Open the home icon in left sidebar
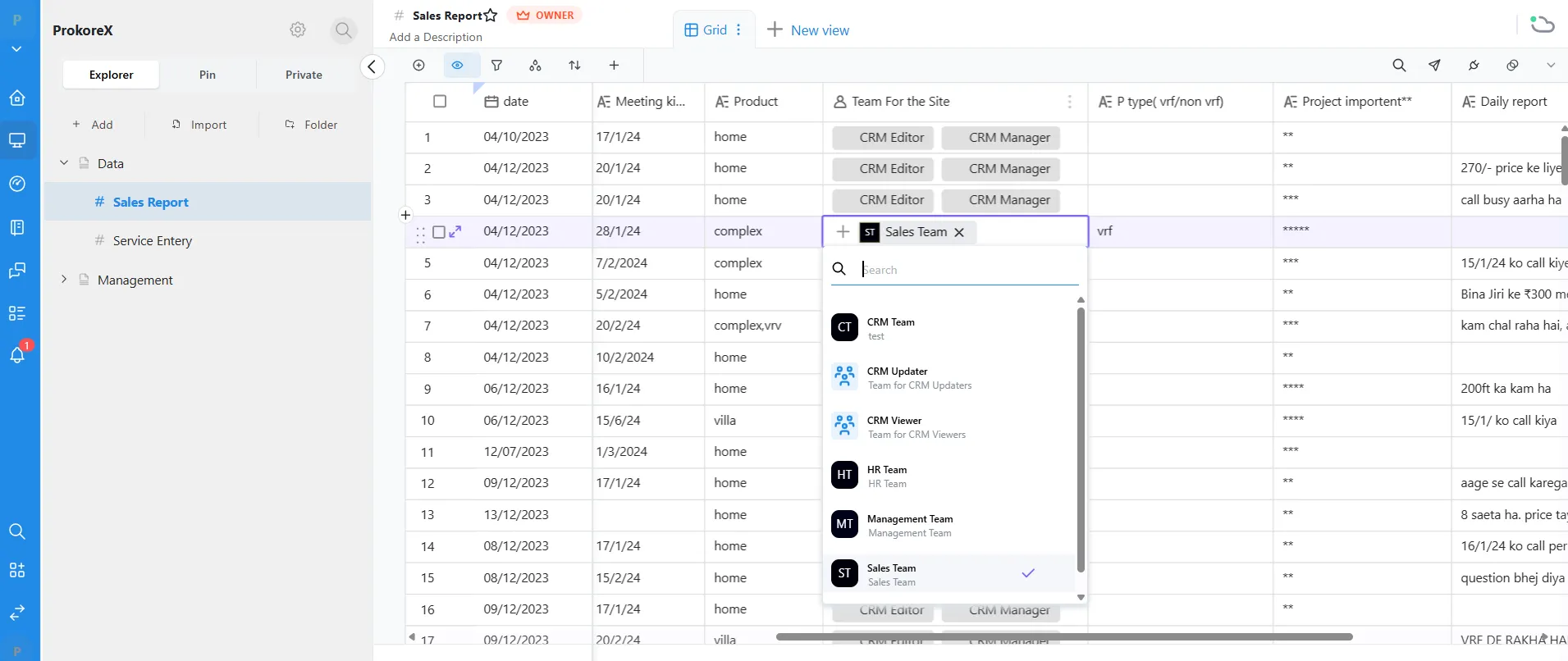Screen dimensions: 1568x661 point(17,98)
